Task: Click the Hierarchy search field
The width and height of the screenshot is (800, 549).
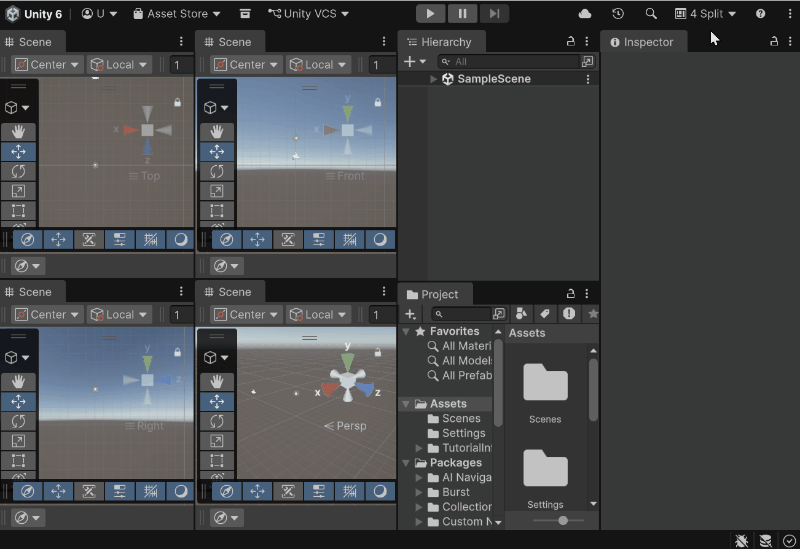Action: point(510,62)
